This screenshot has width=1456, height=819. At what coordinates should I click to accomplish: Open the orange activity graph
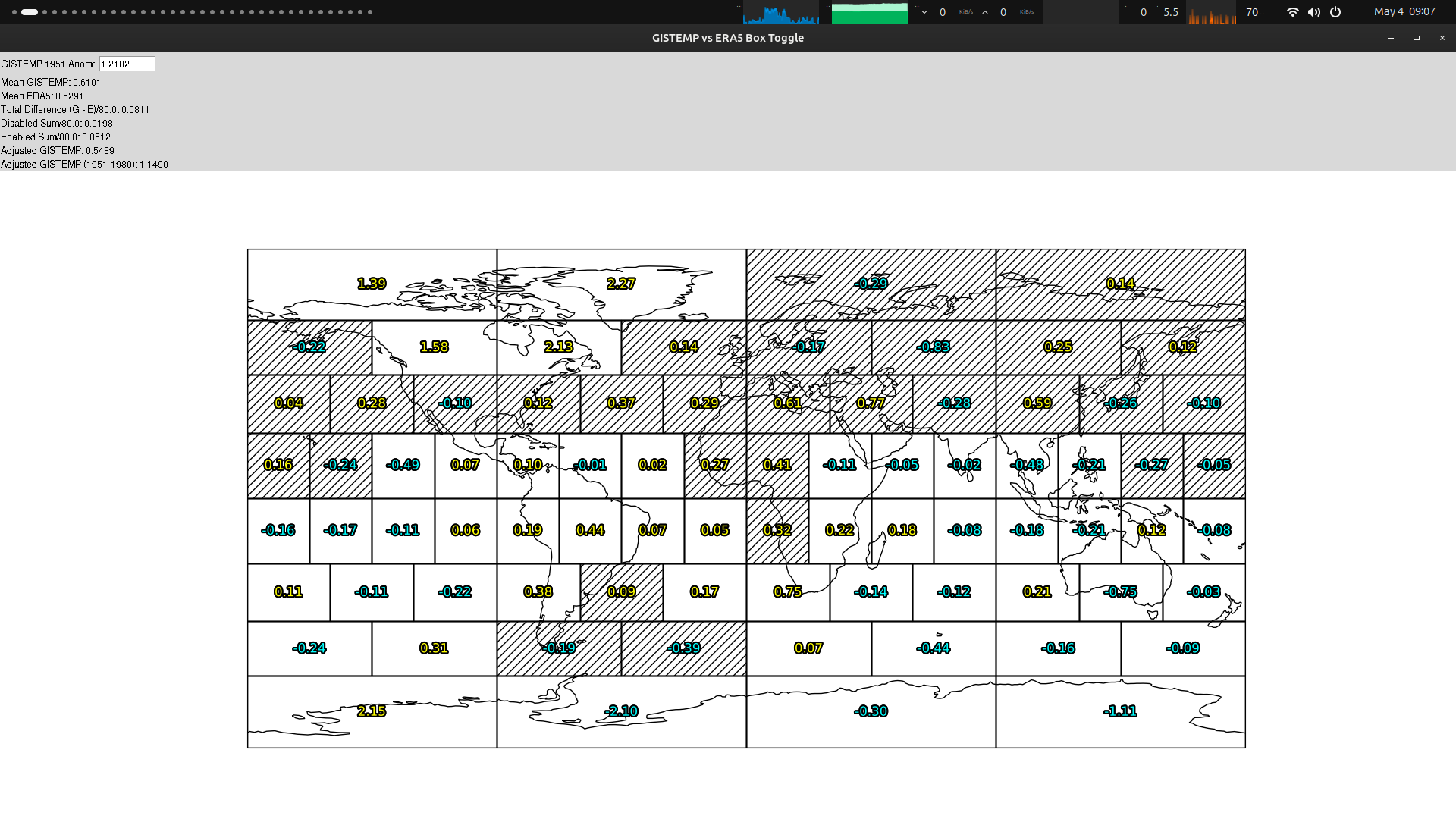pos(1212,13)
